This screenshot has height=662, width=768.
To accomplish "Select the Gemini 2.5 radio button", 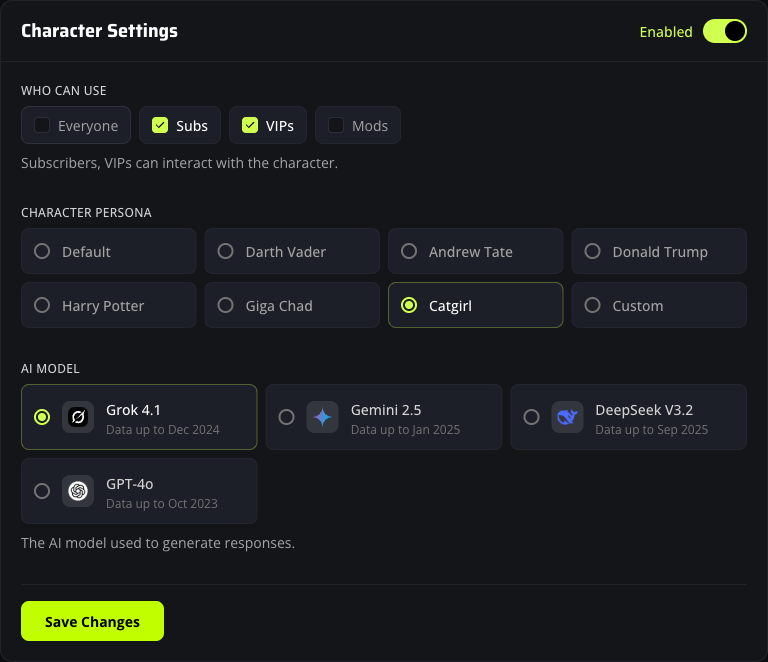I will (x=287, y=417).
